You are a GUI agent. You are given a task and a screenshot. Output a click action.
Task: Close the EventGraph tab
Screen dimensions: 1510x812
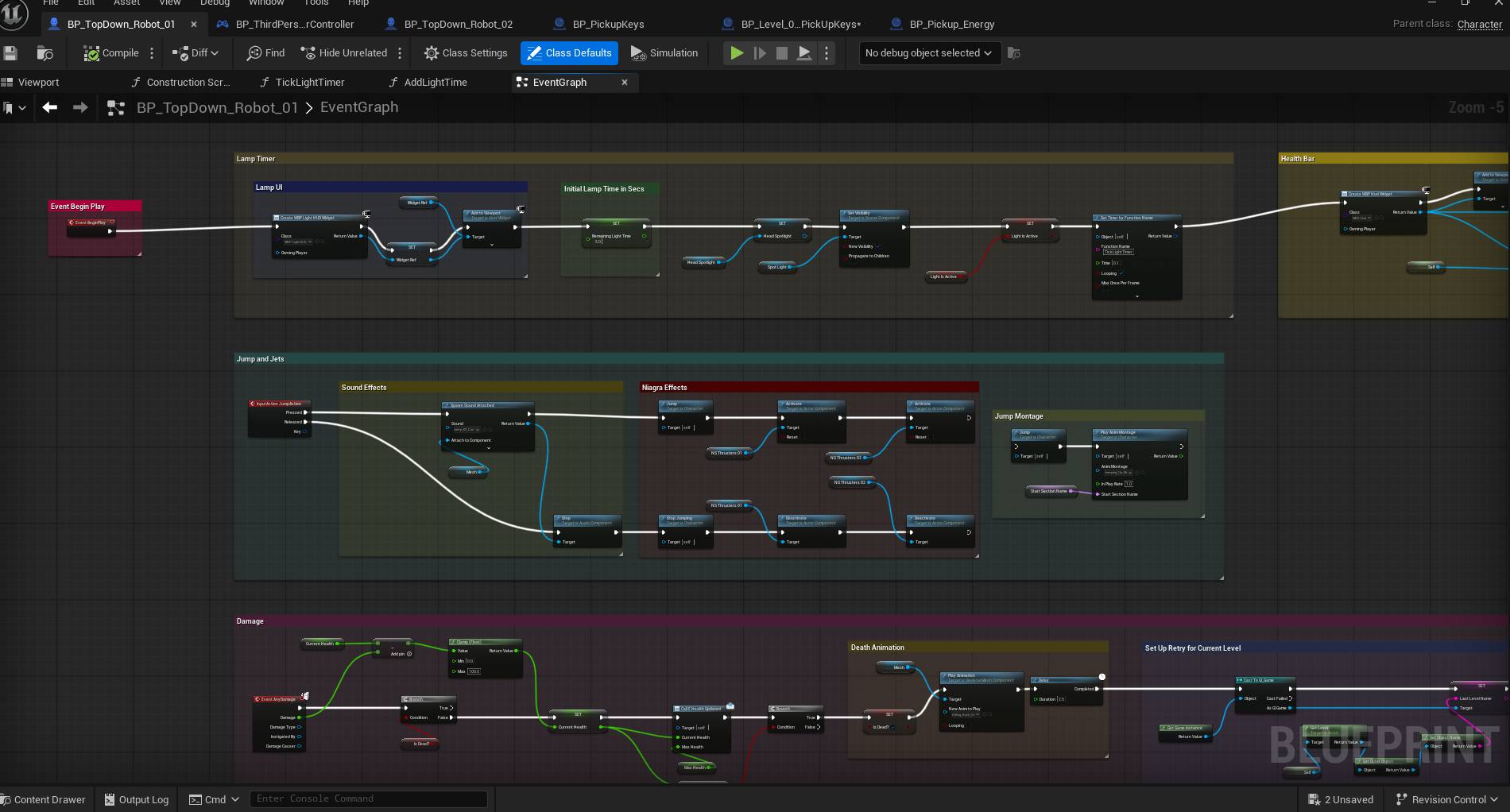click(624, 82)
